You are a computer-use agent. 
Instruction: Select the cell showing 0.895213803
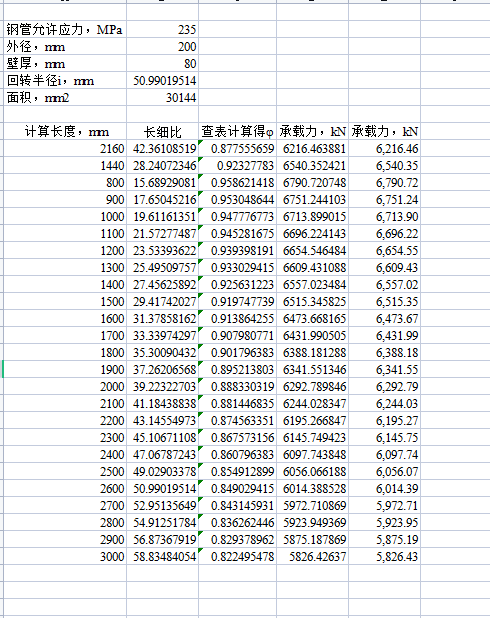click(238, 369)
